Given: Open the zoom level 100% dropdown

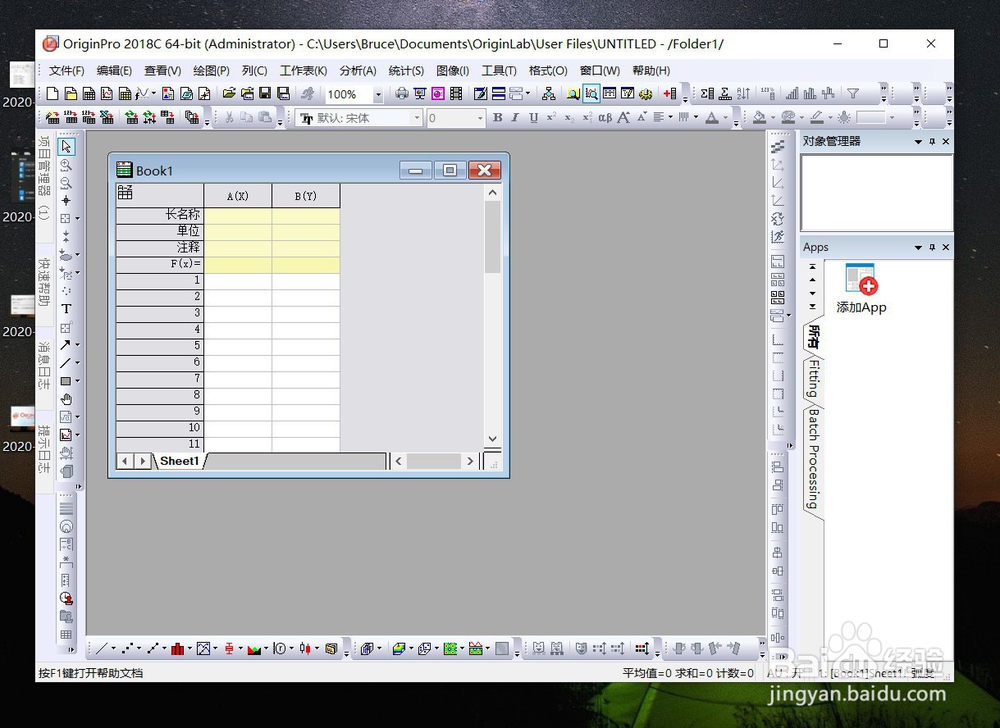Looking at the screenshot, I should [x=378, y=94].
